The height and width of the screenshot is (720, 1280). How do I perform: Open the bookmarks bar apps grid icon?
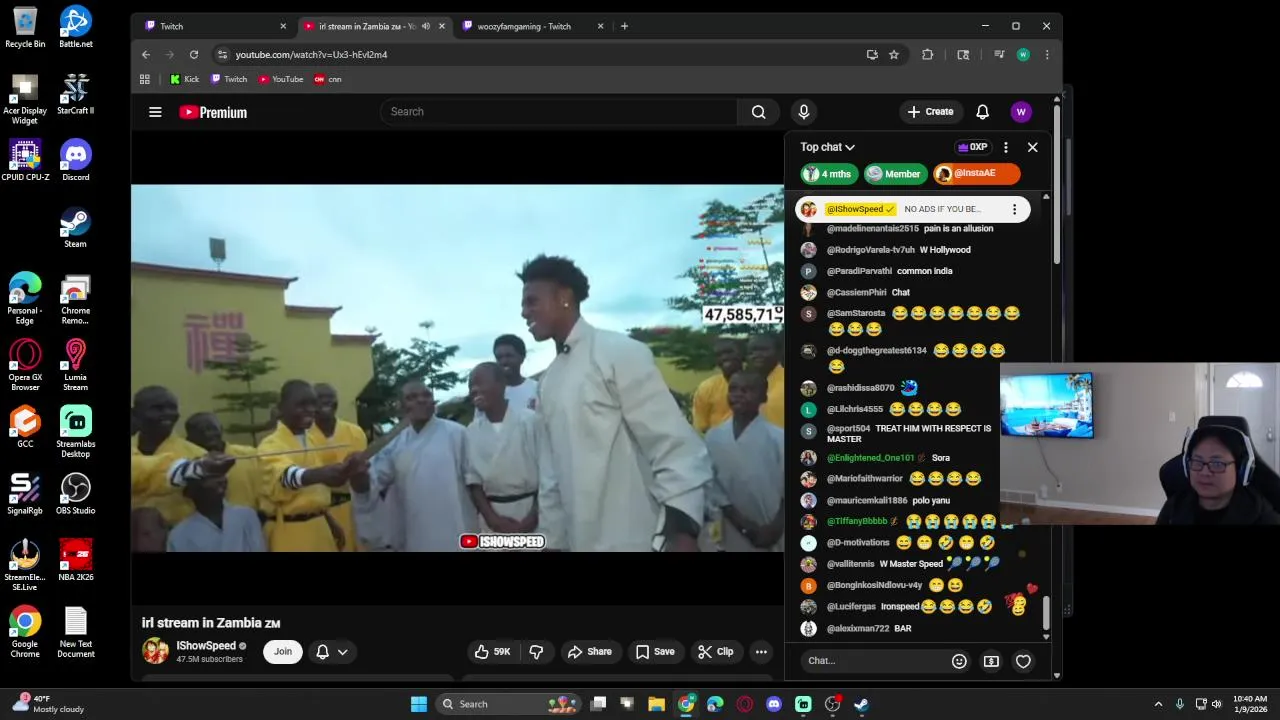pos(145,79)
